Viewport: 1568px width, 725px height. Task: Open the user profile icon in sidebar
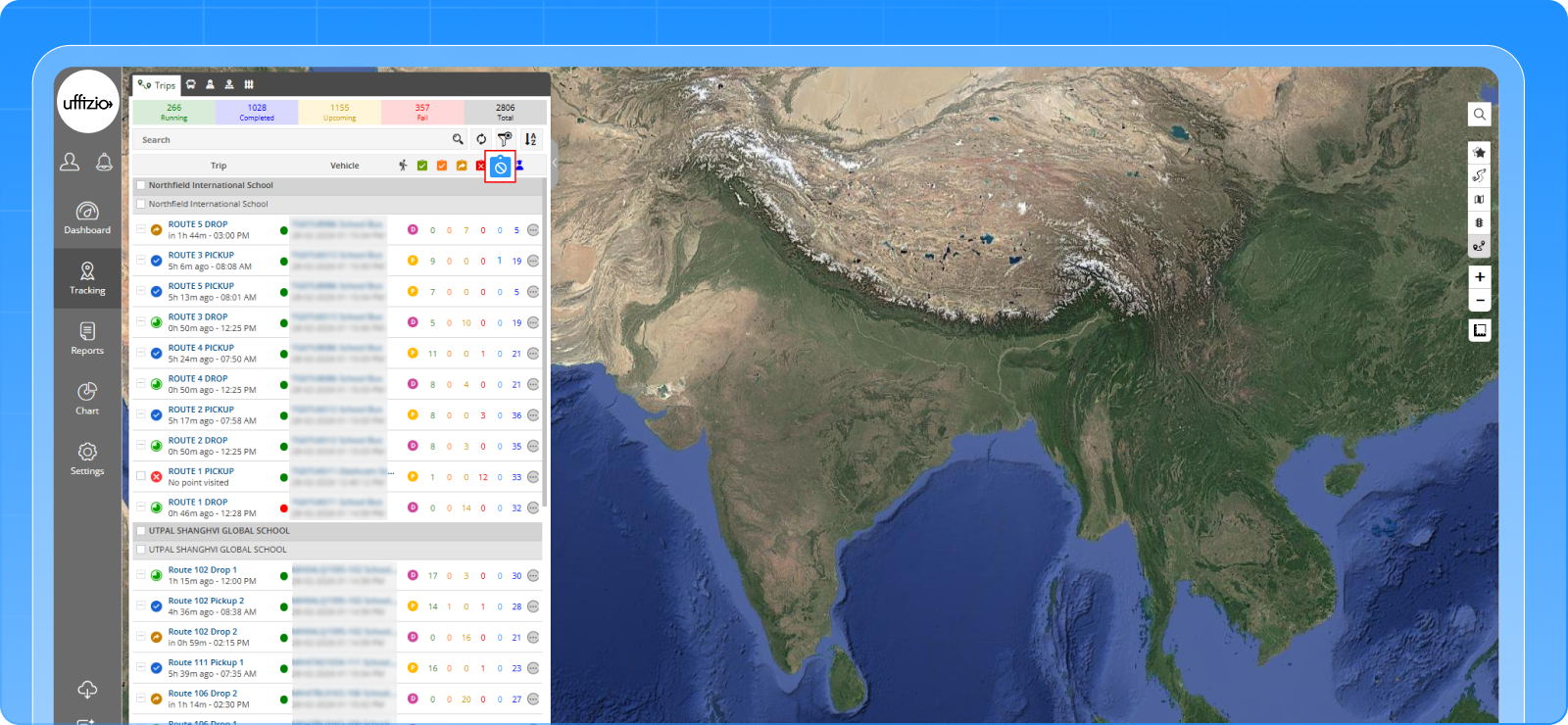point(70,162)
